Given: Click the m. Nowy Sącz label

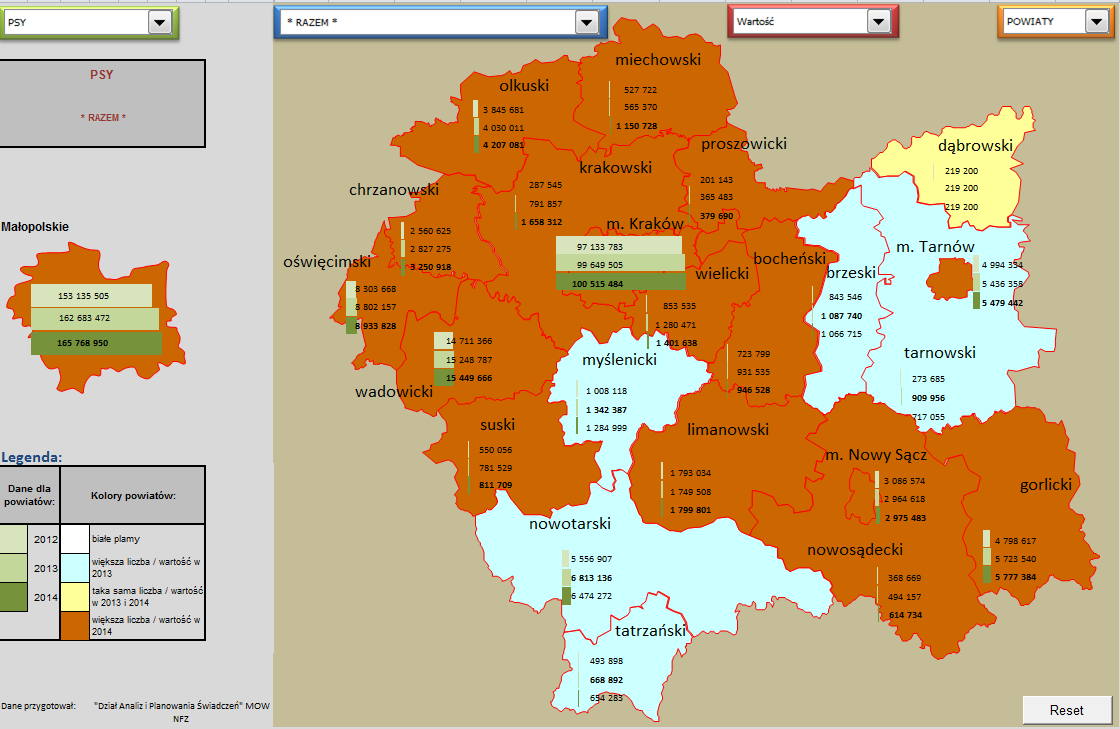Looking at the screenshot, I should (x=876, y=456).
